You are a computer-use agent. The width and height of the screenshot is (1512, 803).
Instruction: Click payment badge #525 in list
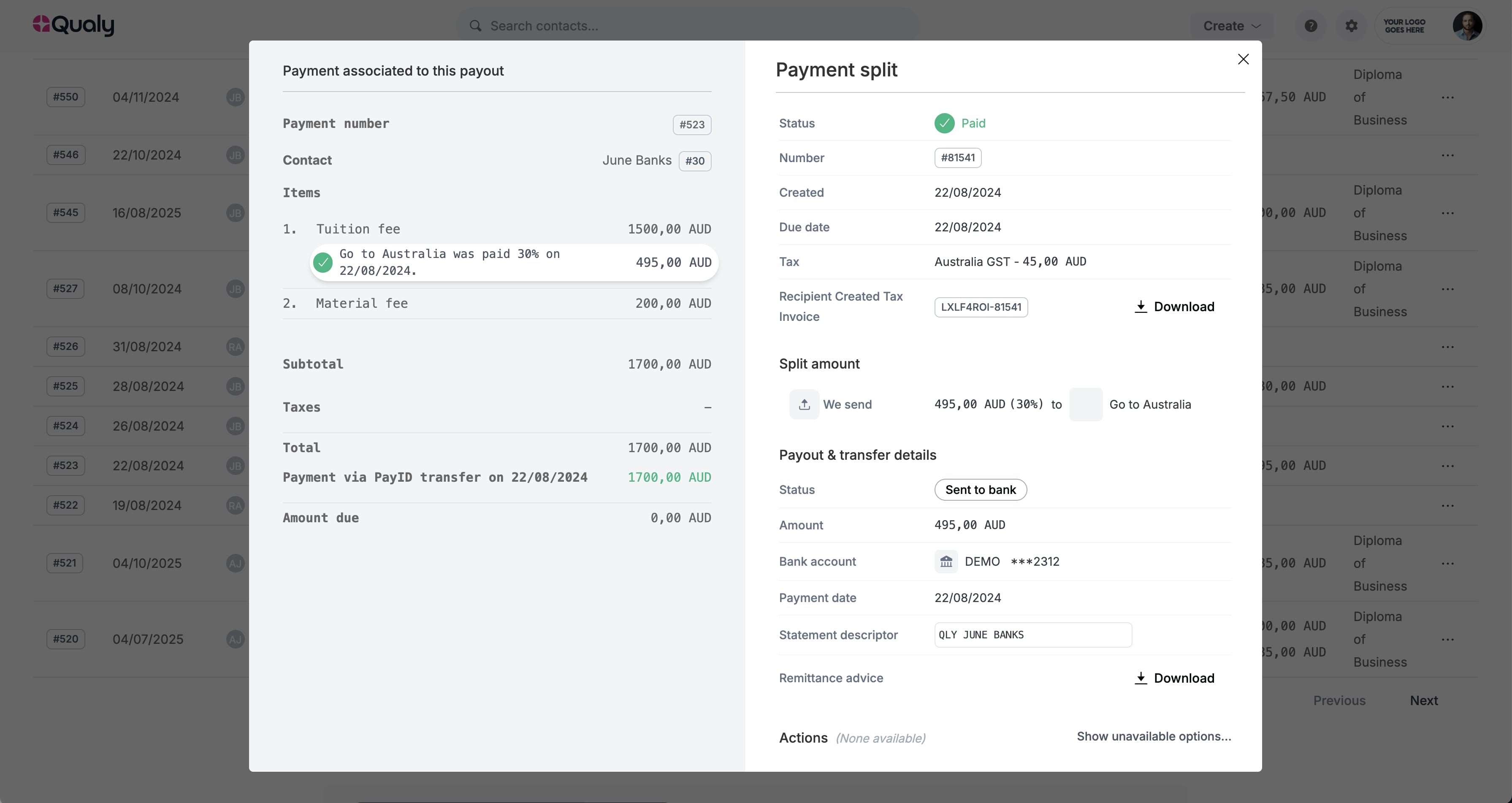pyautogui.click(x=66, y=386)
